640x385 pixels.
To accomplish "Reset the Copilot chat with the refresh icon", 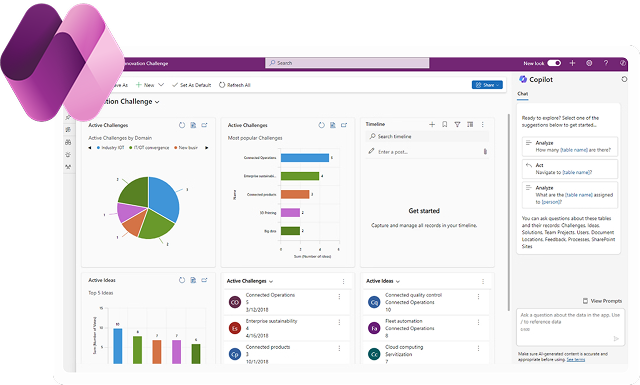I will (x=624, y=79).
